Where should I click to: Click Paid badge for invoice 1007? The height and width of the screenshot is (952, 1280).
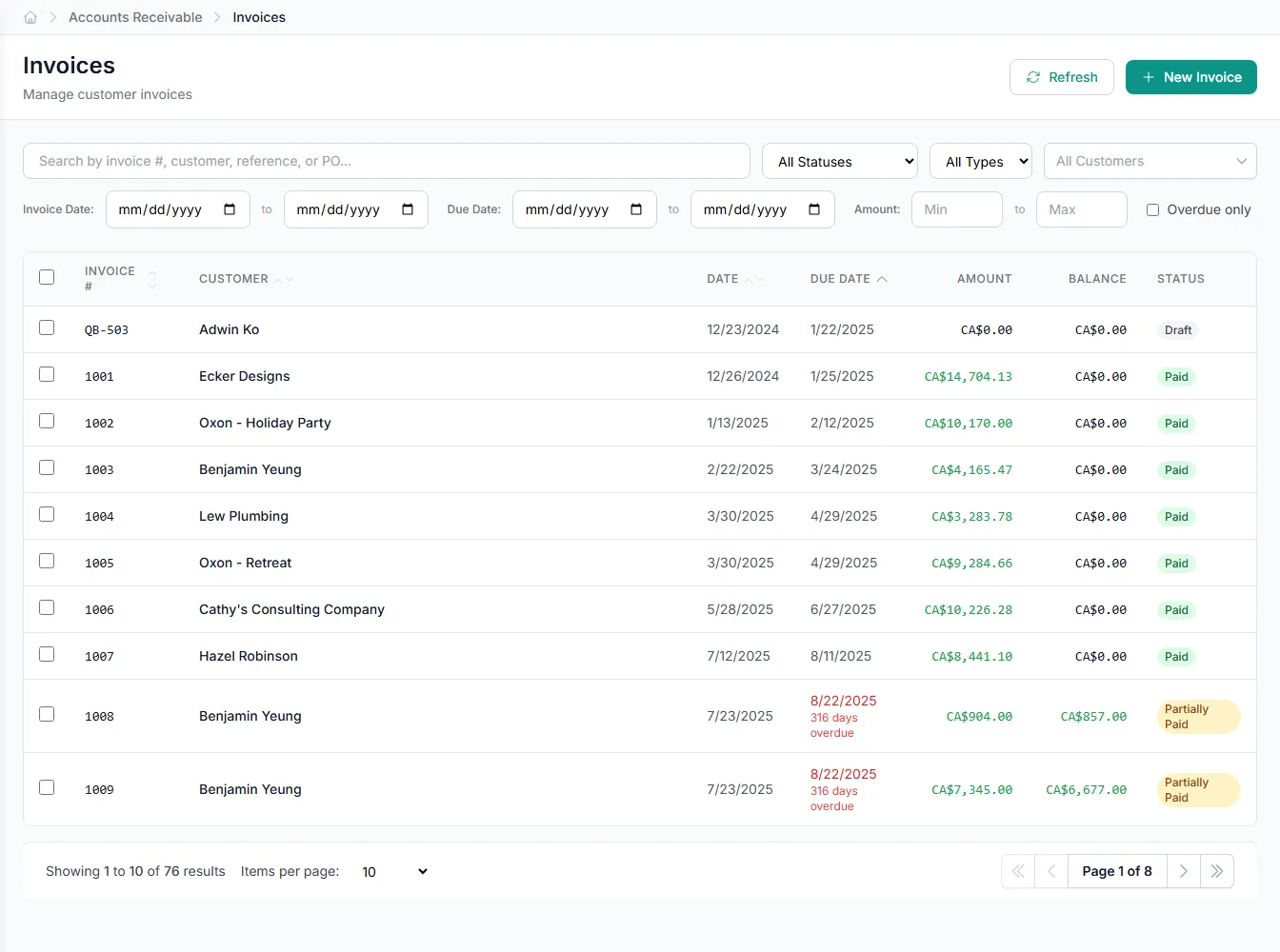(x=1176, y=657)
